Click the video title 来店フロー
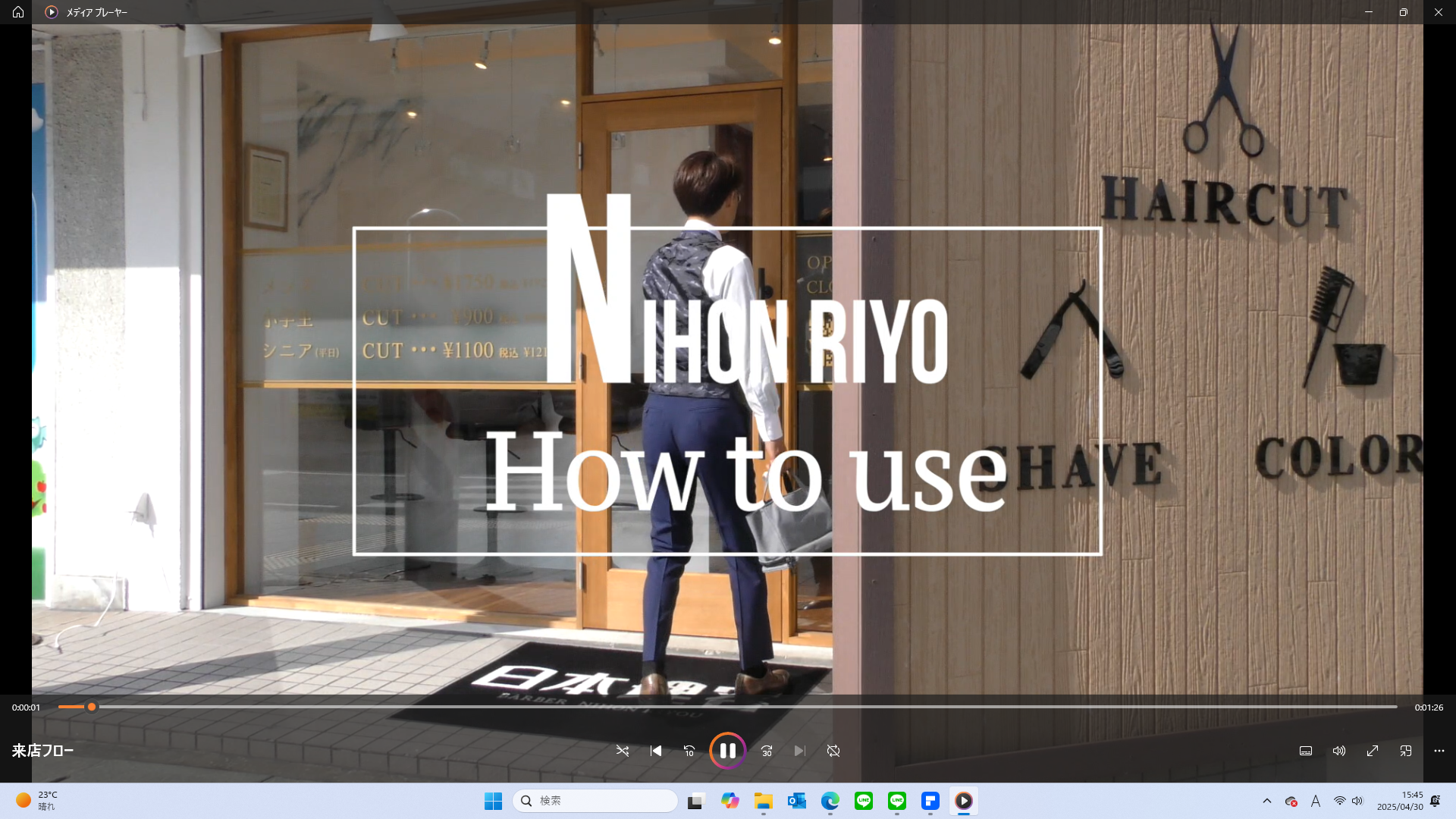 (x=43, y=751)
